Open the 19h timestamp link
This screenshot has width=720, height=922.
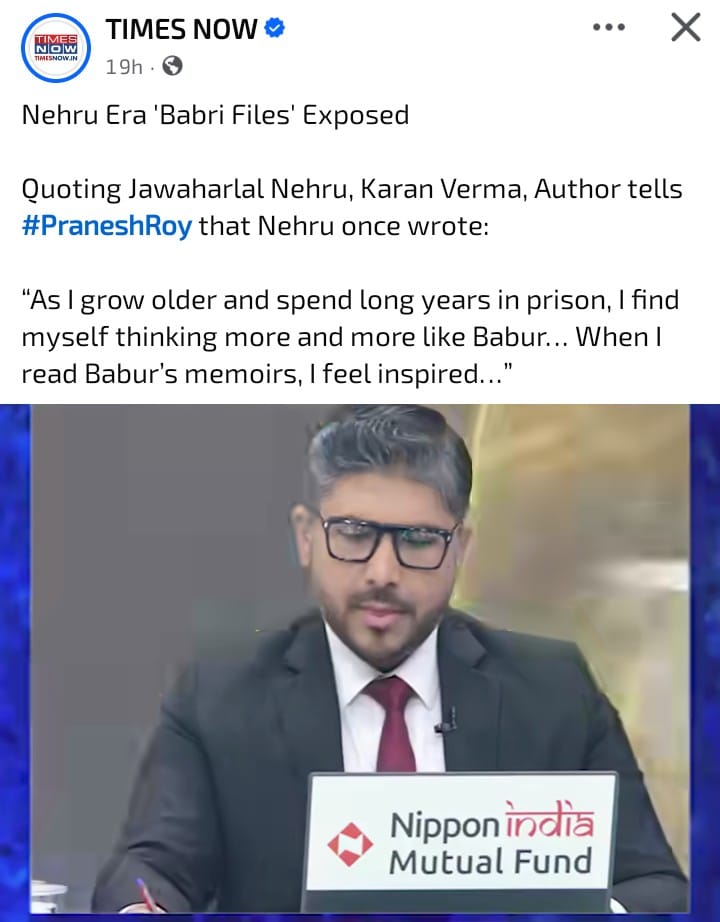click(124, 66)
